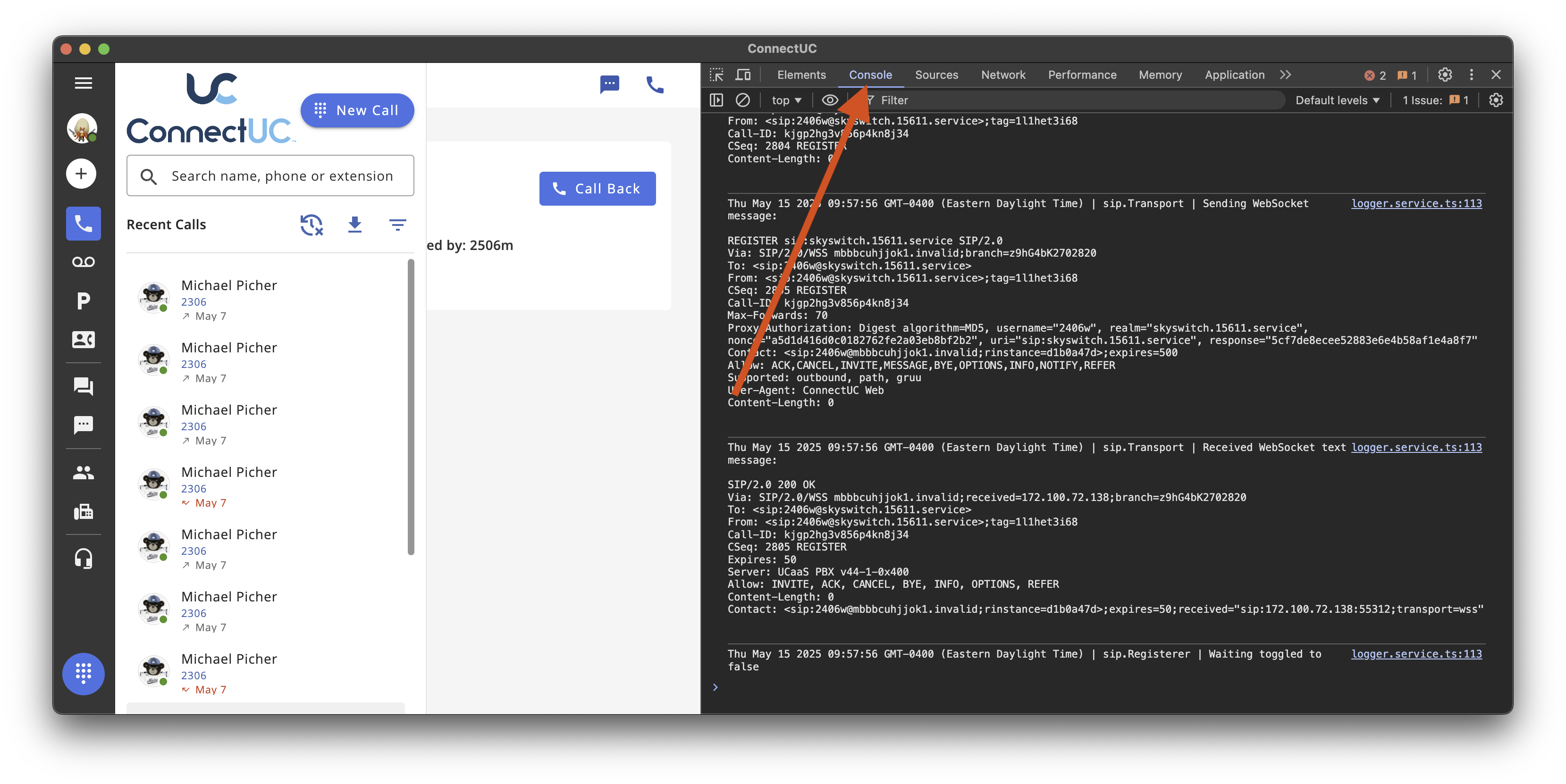1566x784 pixels.
Task: Click the Call Back button
Action: (x=597, y=188)
